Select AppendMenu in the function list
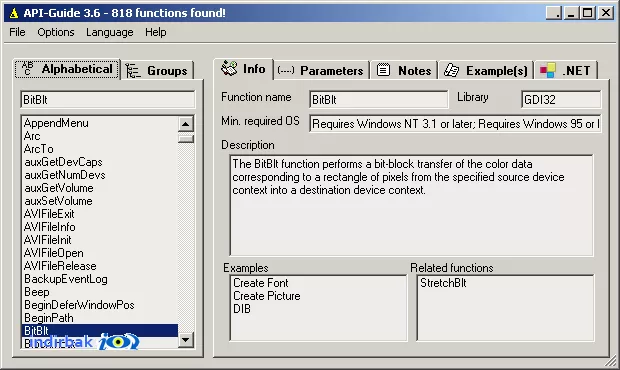620x370 pixels. coord(100,123)
